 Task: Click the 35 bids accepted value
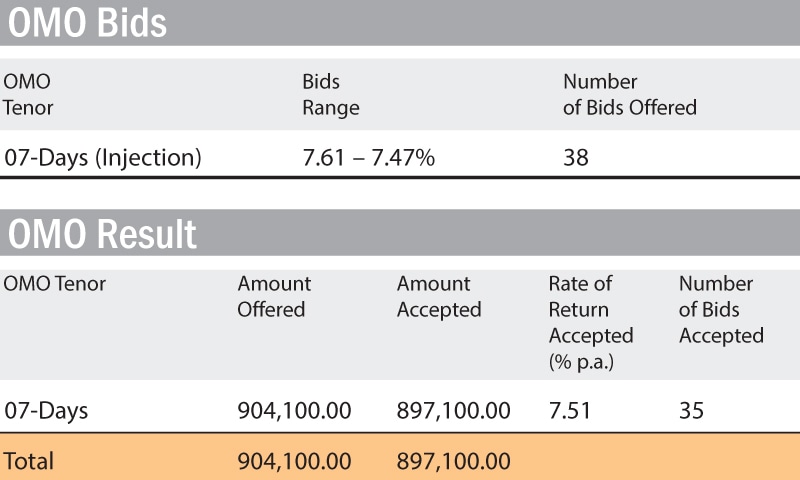pos(692,410)
